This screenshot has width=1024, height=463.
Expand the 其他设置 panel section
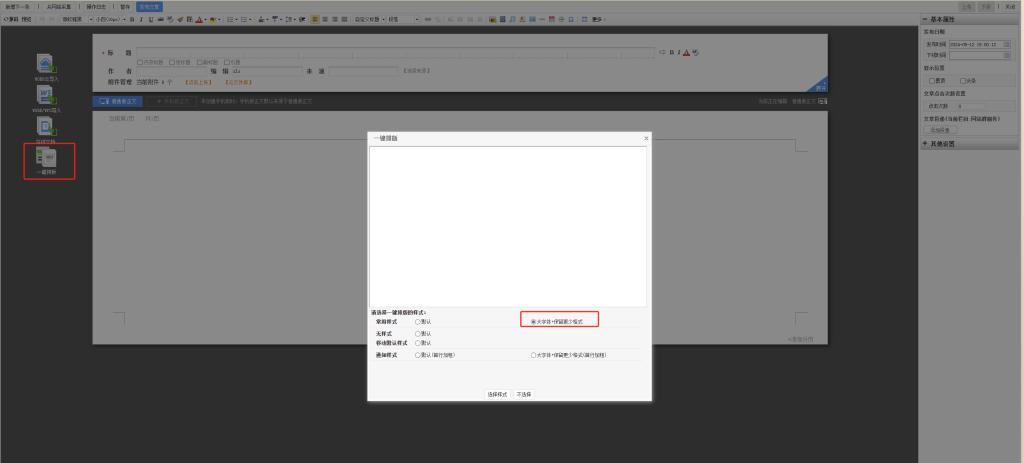pyautogui.click(x=925, y=144)
